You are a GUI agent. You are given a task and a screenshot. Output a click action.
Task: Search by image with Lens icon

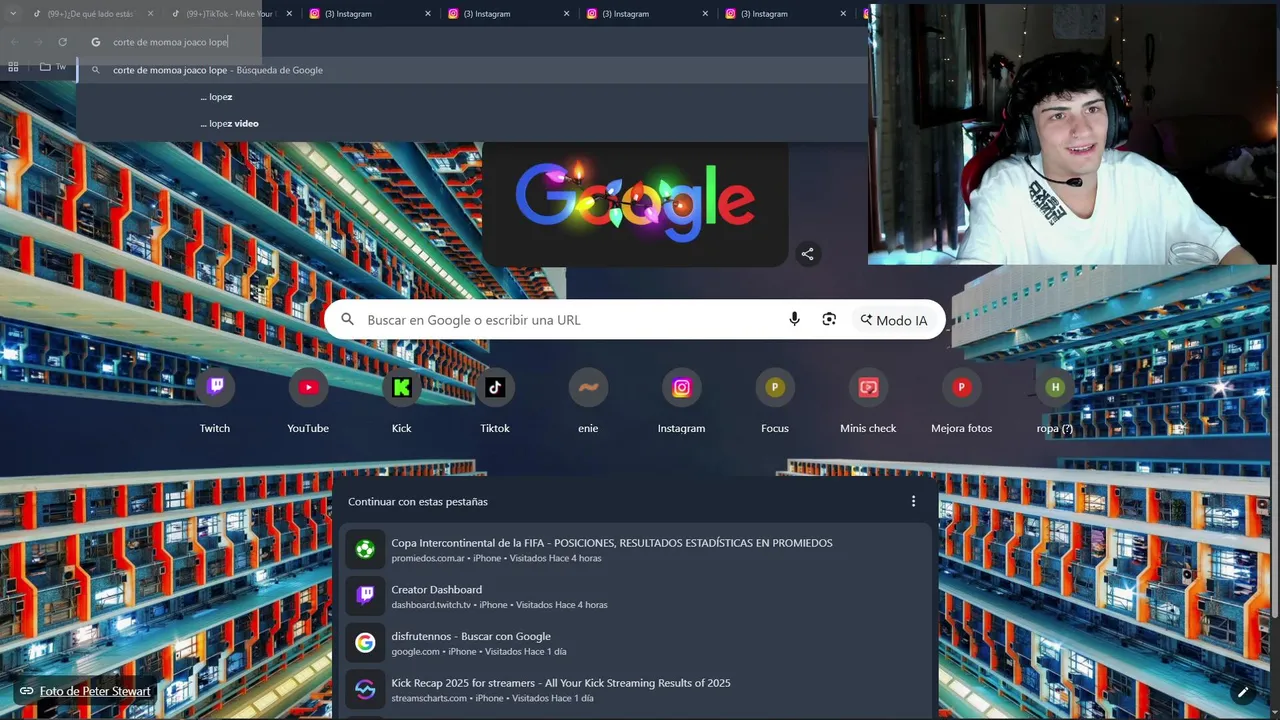tap(829, 319)
